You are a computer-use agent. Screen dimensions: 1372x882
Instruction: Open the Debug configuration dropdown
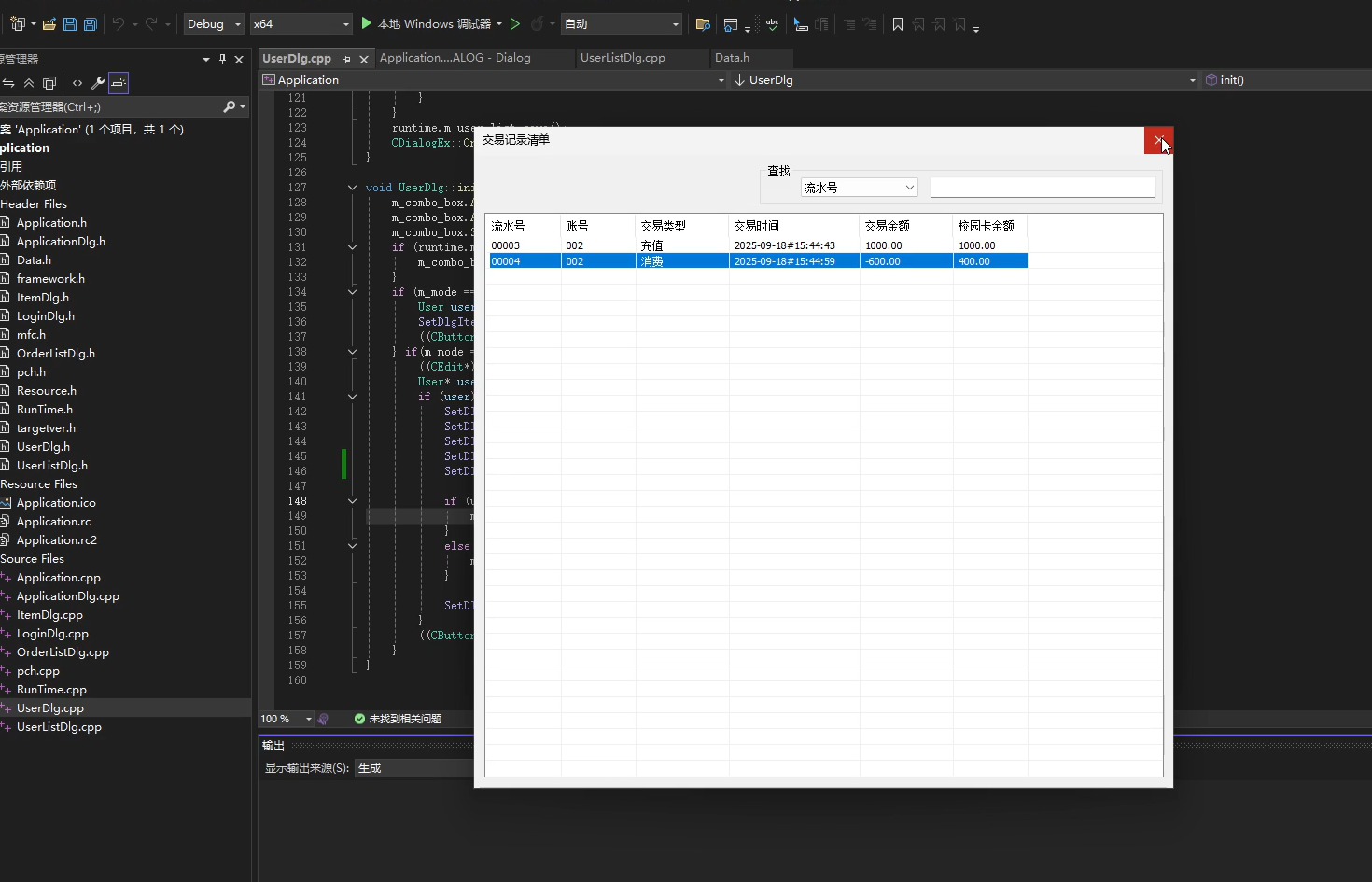214,23
